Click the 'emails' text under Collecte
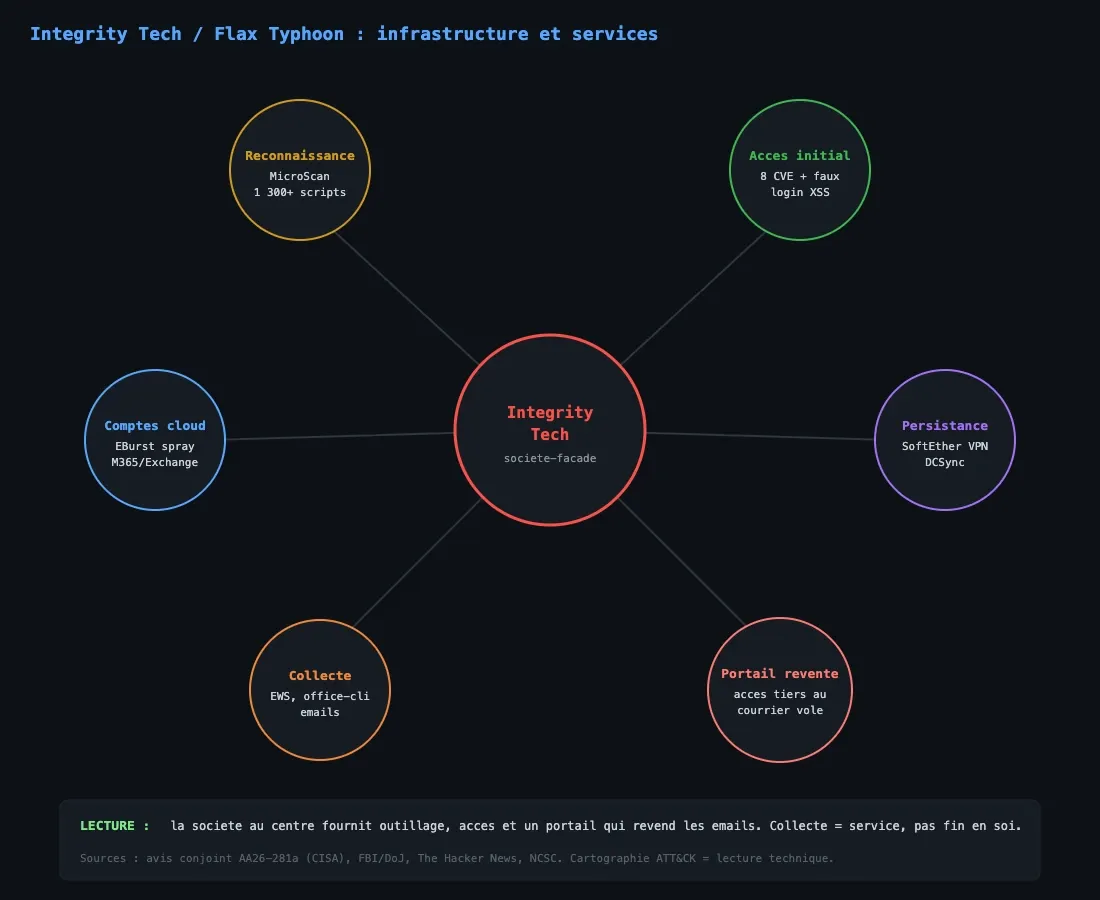 [x=320, y=712]
